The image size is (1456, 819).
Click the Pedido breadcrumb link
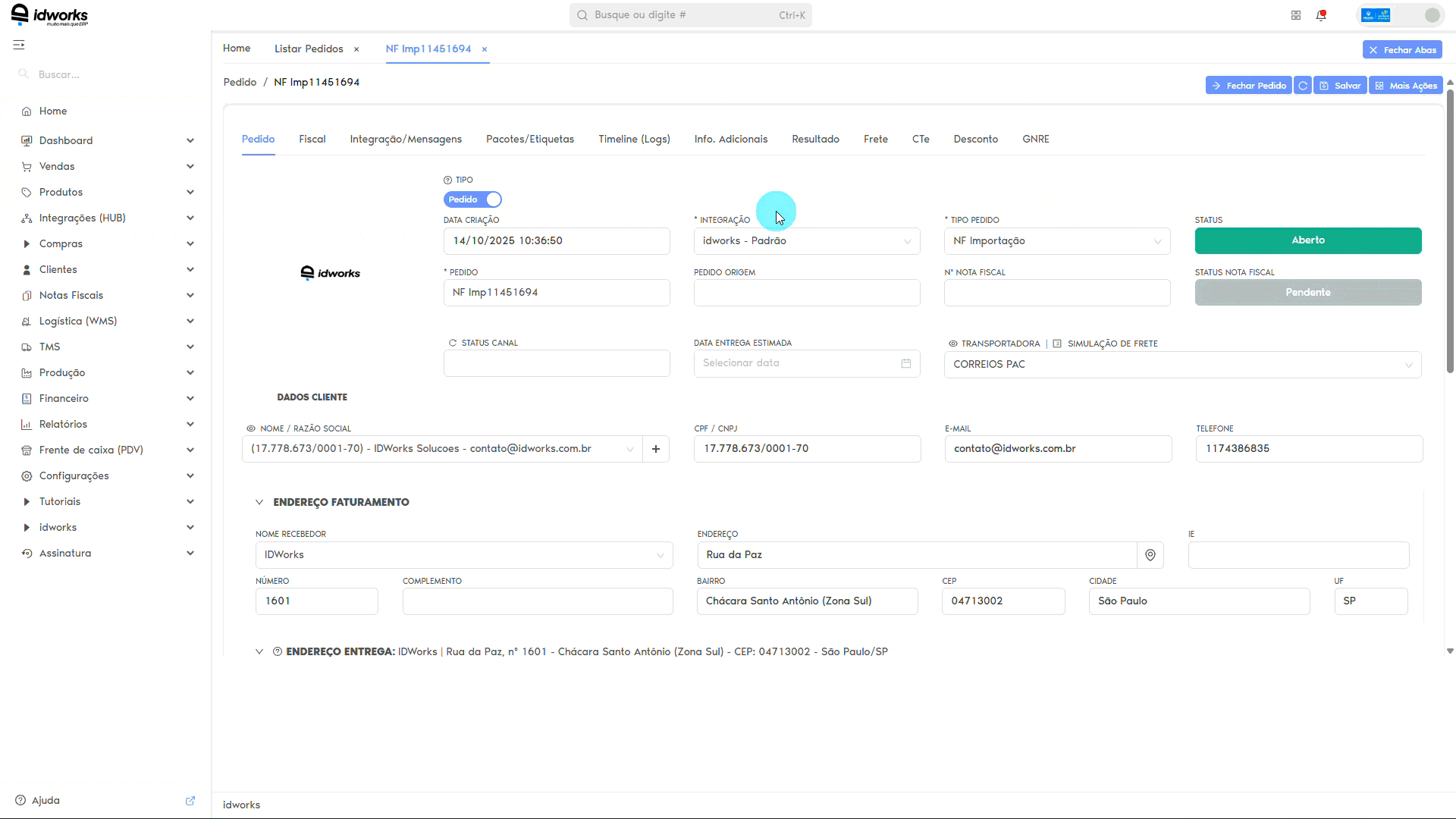tap(240, 82)
